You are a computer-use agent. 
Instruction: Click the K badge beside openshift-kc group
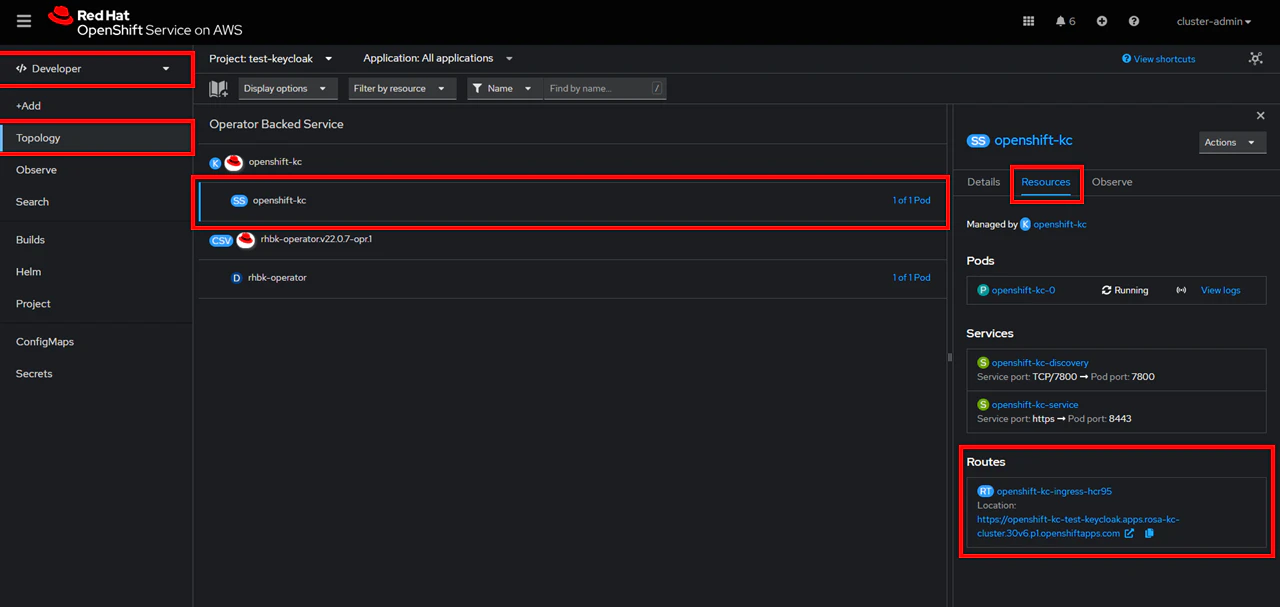[x=215, y=162]
